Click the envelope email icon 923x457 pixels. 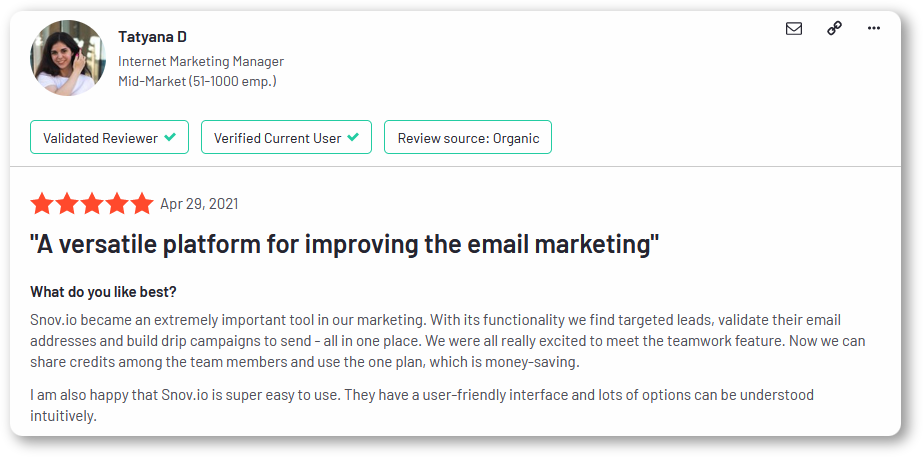point(793,28)
